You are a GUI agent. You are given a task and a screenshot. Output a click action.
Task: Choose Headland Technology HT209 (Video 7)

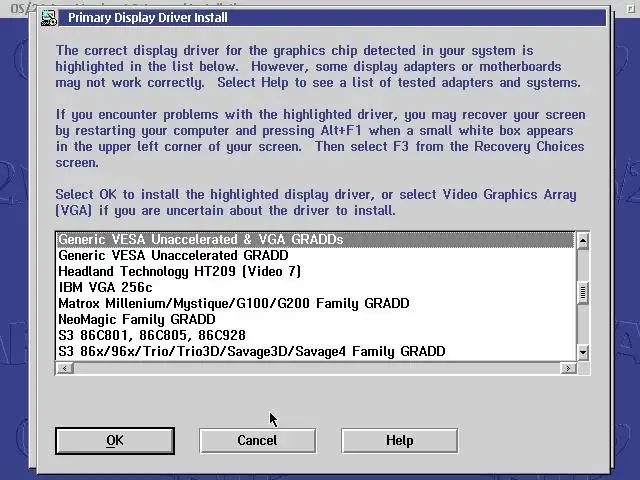pyautogui.click(x=316, y=271)
